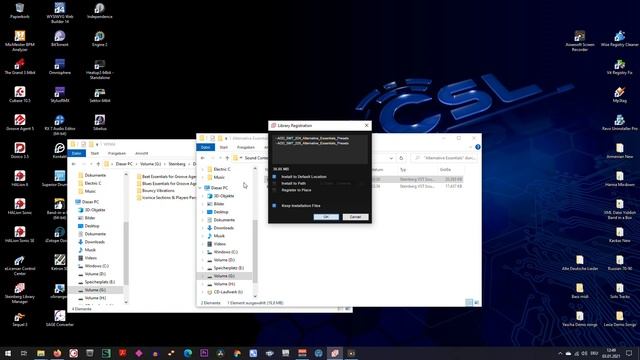Image resolution: width=640 pixels, height=360 pixels.
Task: Open the MixMeister BPM Analyzer icon
Action: click(x=20, y=41)
